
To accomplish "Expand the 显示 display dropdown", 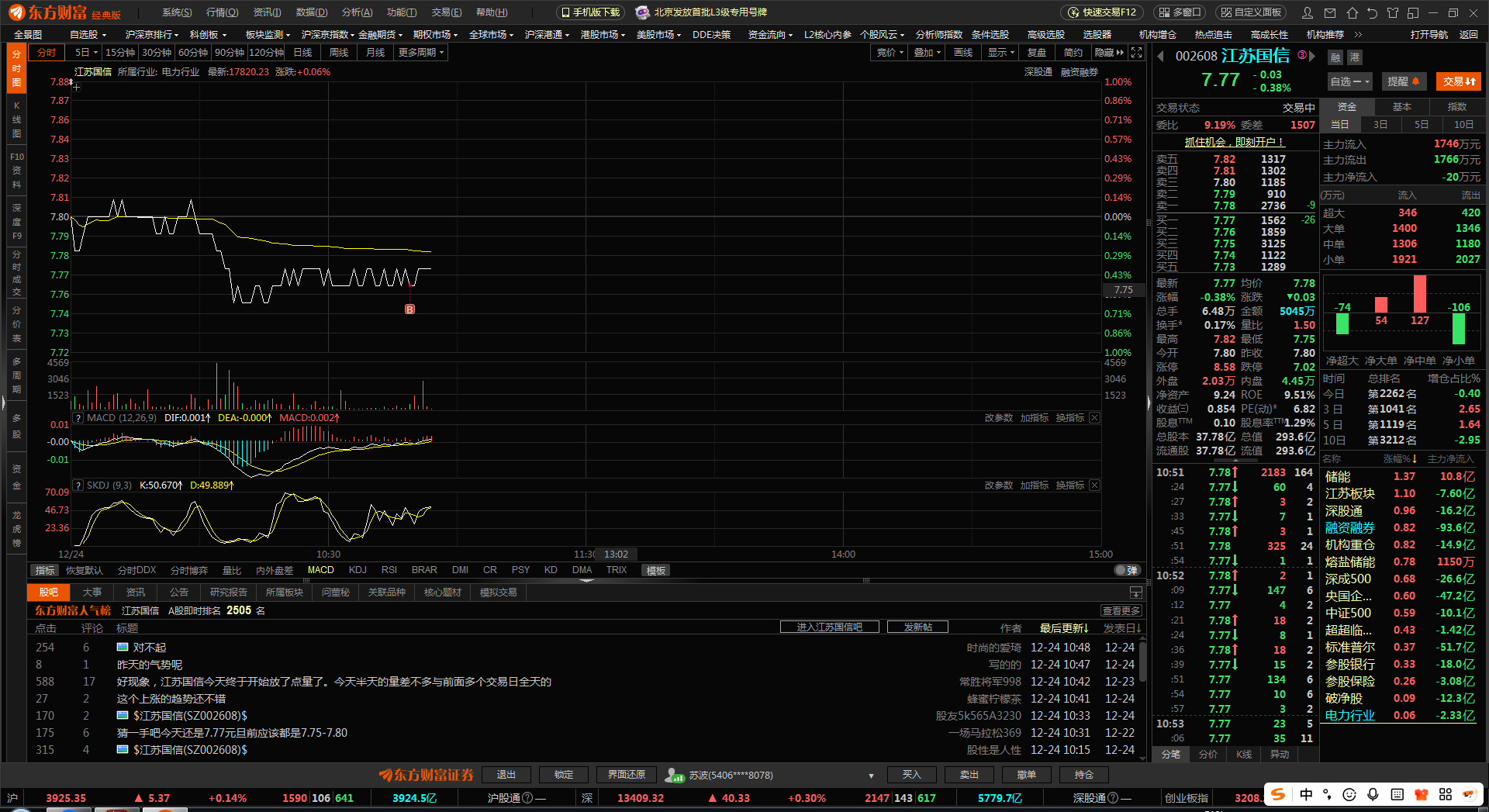I will [x=1001, y=53].
